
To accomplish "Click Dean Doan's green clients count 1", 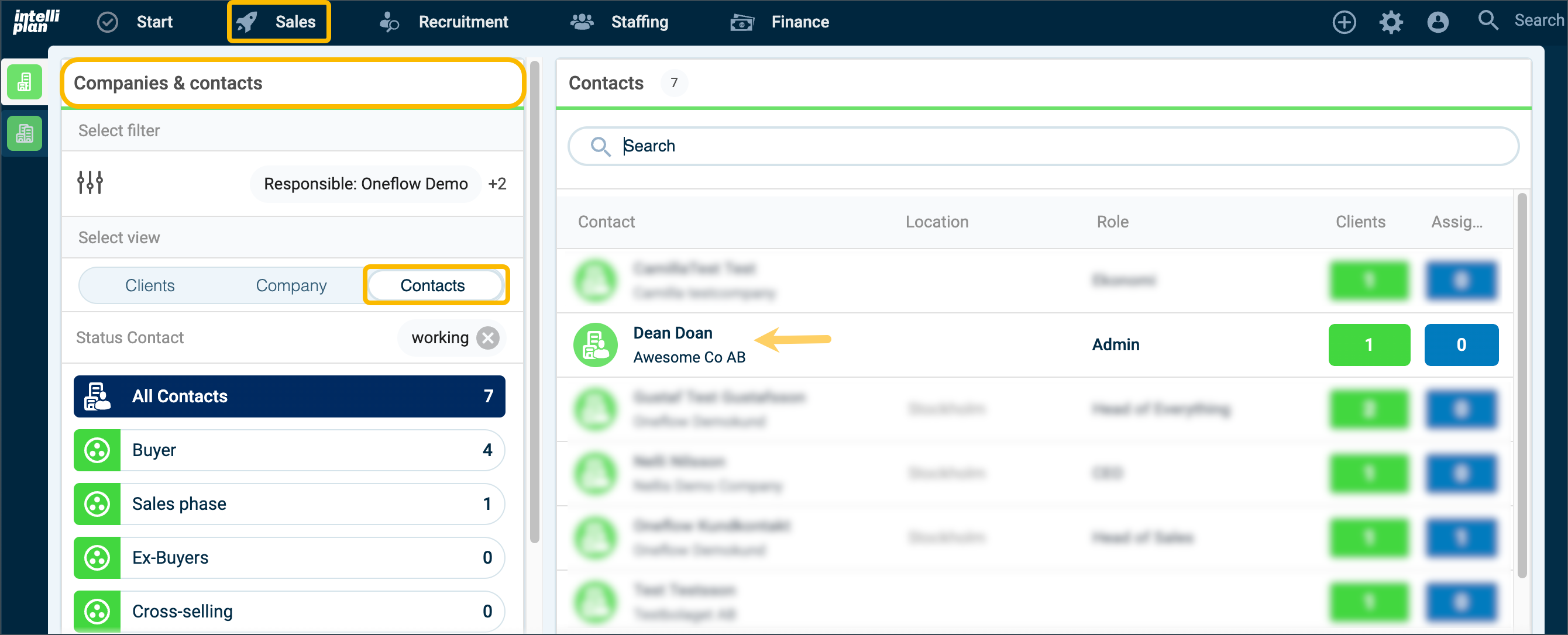I will coord(1369,345).
